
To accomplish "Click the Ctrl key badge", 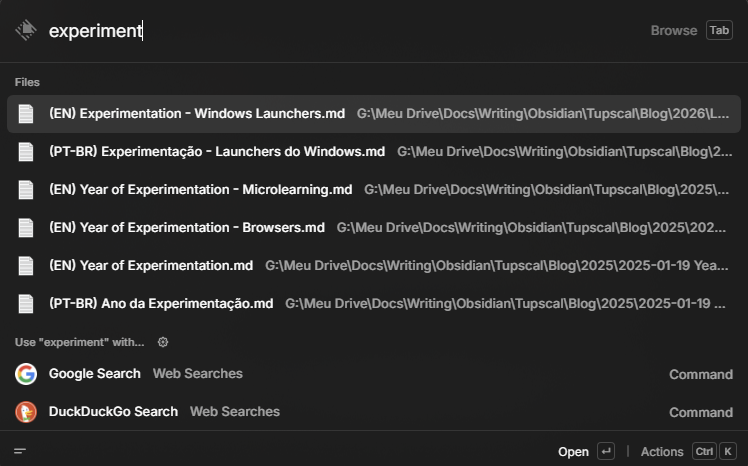I will 704,451.
